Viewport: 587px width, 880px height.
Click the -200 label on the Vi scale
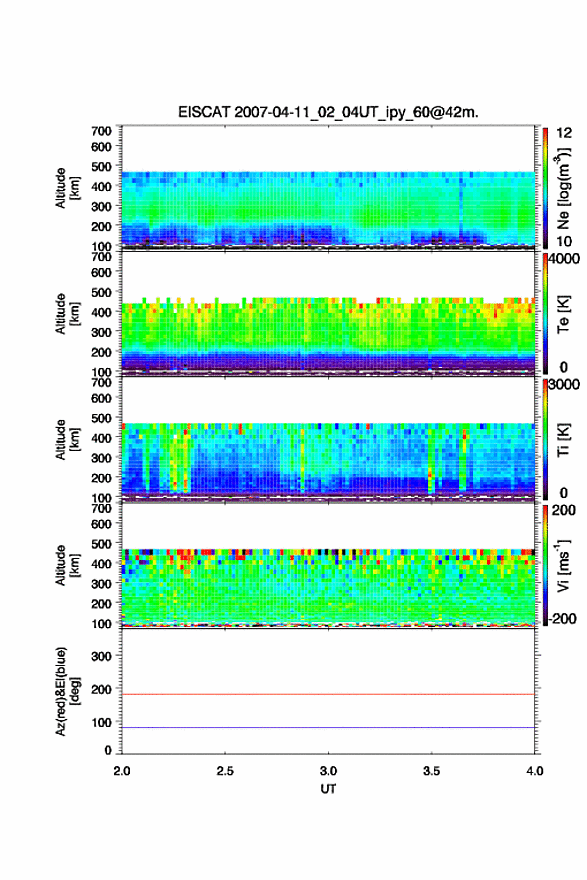[561, 618]
